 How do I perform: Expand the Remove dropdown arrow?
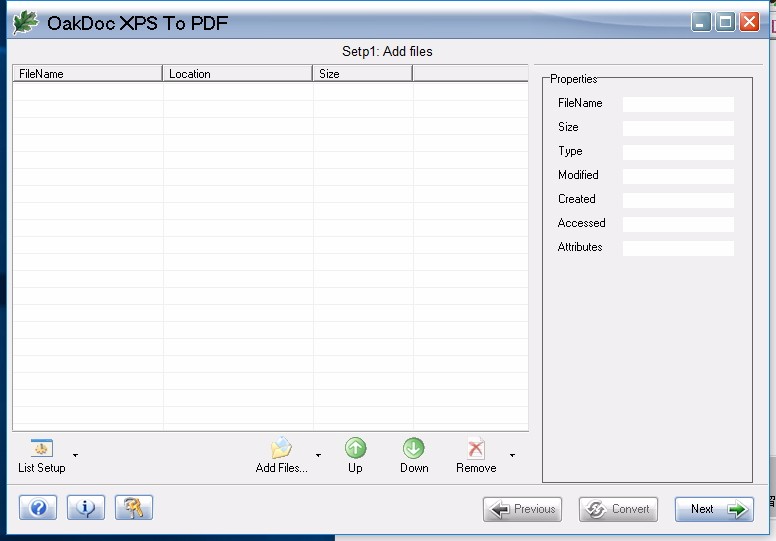[x=512, y=455]
